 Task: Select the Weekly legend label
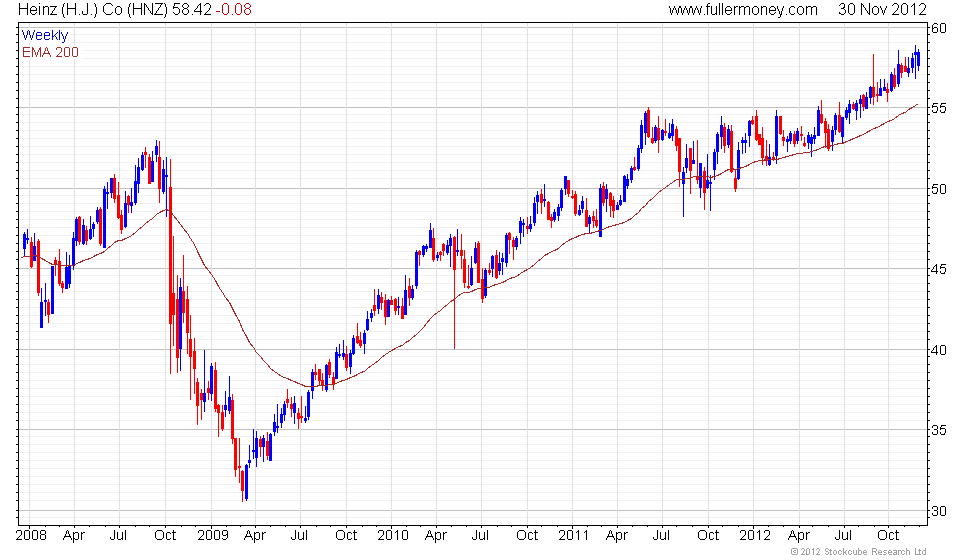(44, 36)
